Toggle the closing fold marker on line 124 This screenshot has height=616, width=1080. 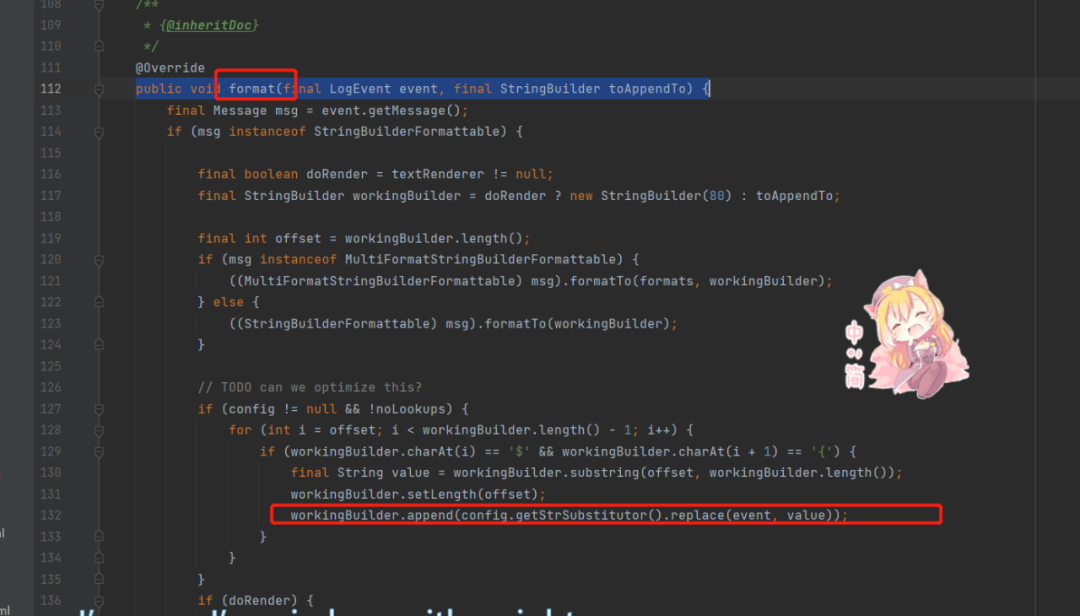tap(99, 345)
